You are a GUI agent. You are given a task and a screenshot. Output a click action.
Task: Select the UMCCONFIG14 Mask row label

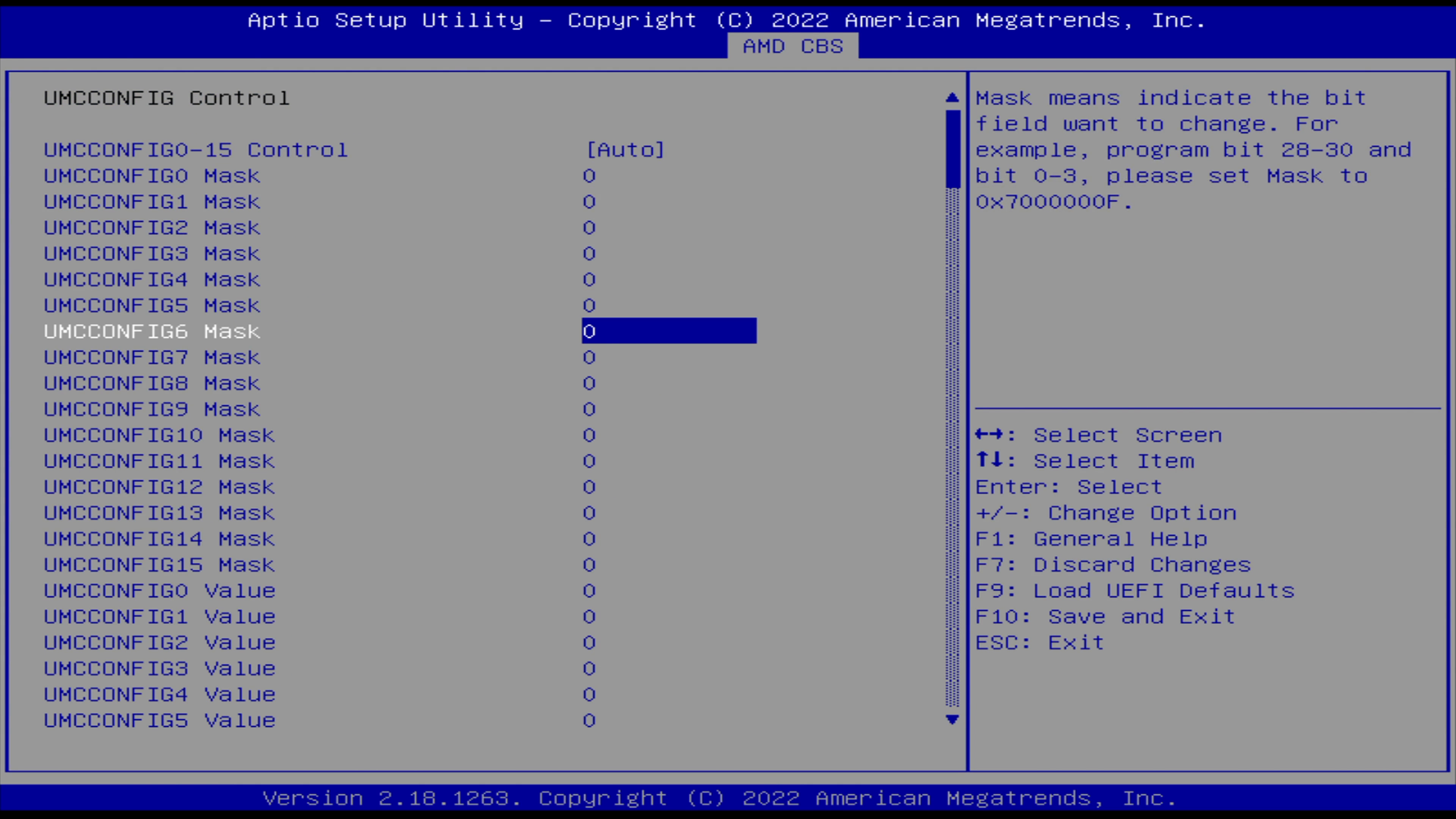pyautogui.click(x=159, y=539)
